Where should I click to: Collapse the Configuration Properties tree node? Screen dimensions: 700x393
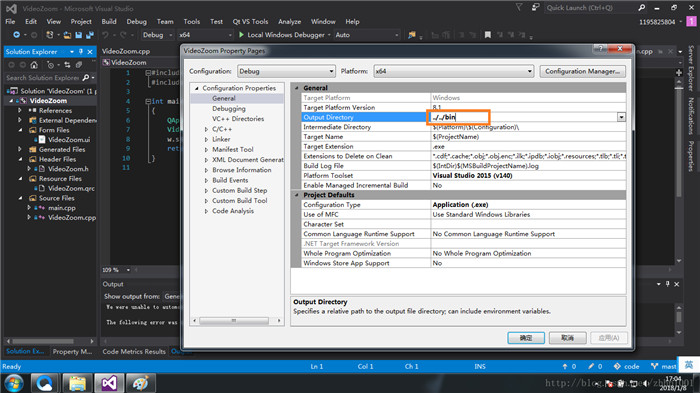coord(196,88)
